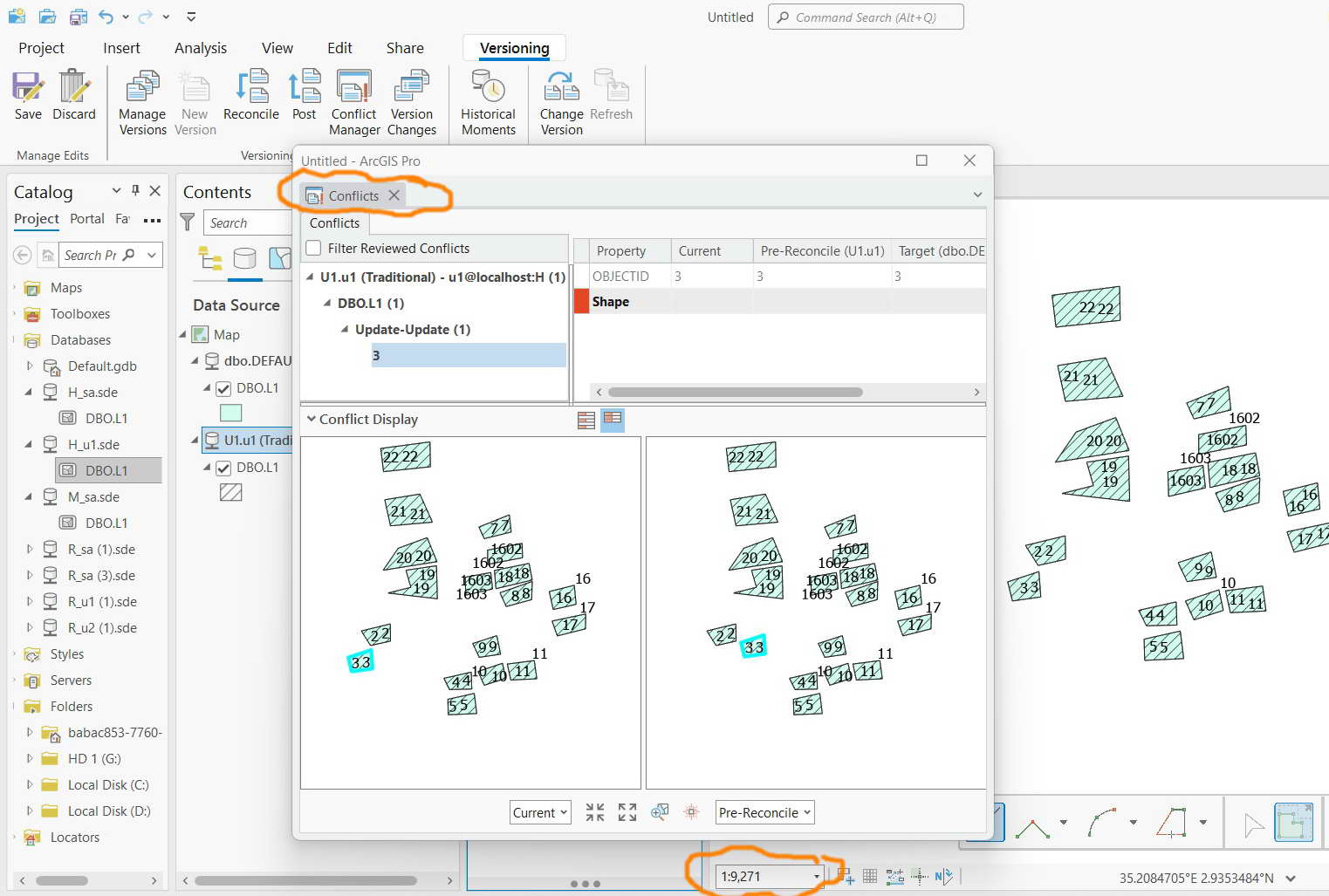Viewport: 1329px width, 896px height.
Task: Open the Pre-Reconcile dropdown
Action: [764, 812]
